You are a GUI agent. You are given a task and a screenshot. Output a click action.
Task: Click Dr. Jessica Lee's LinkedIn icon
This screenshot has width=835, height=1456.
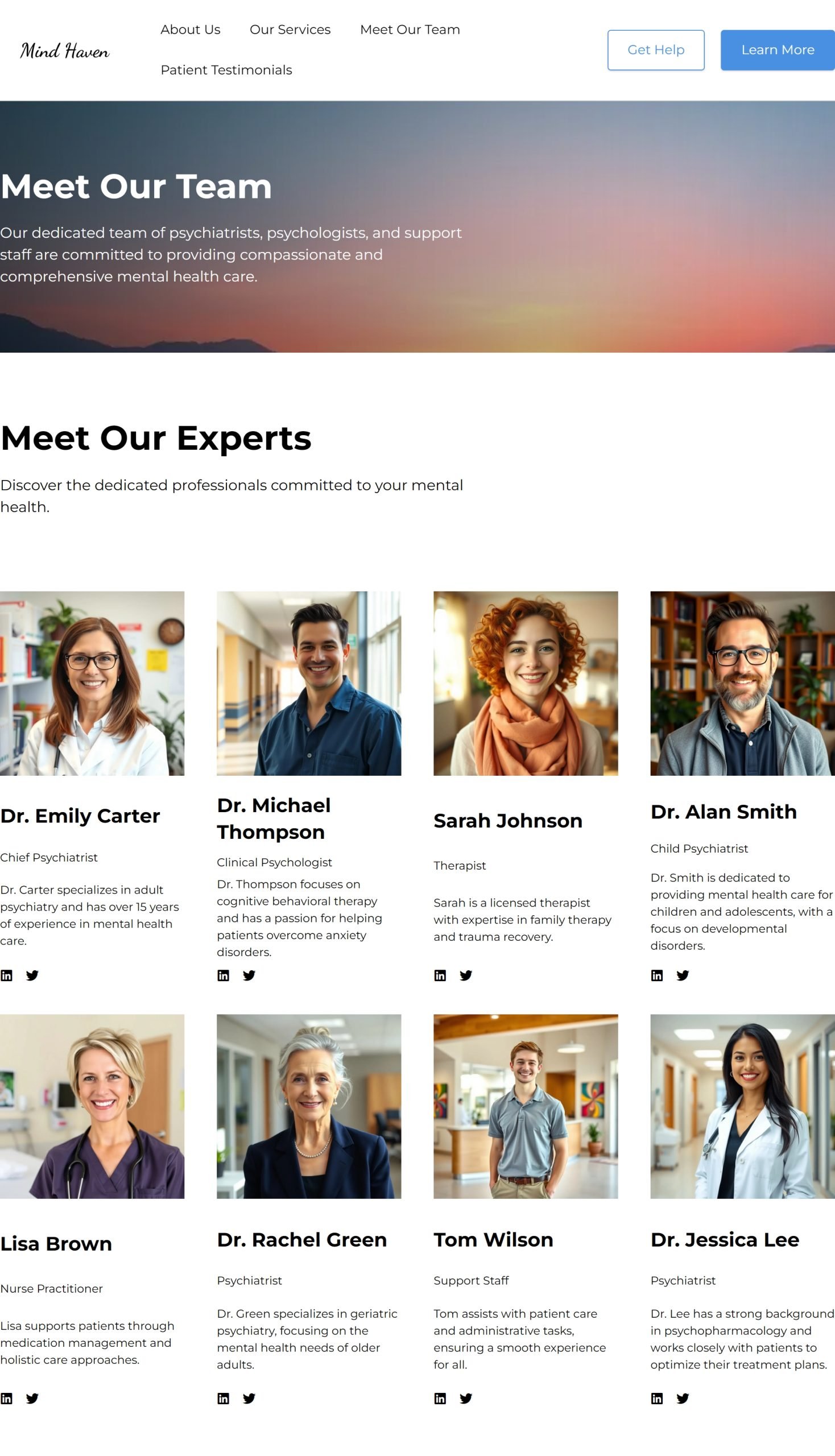[x=656, y=1399]
